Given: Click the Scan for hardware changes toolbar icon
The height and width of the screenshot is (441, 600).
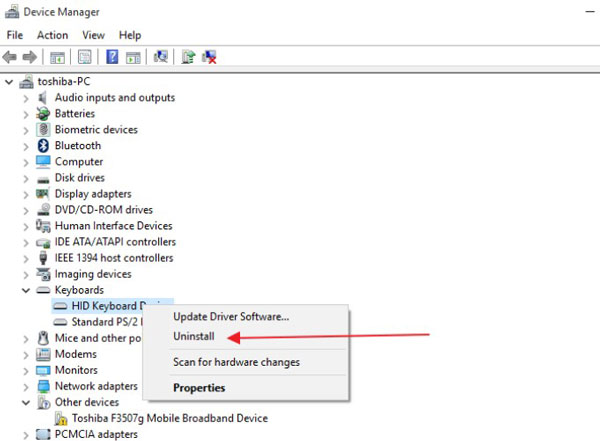Looking at the screenshot, I should pyautogui.click(x=161, y=57).
